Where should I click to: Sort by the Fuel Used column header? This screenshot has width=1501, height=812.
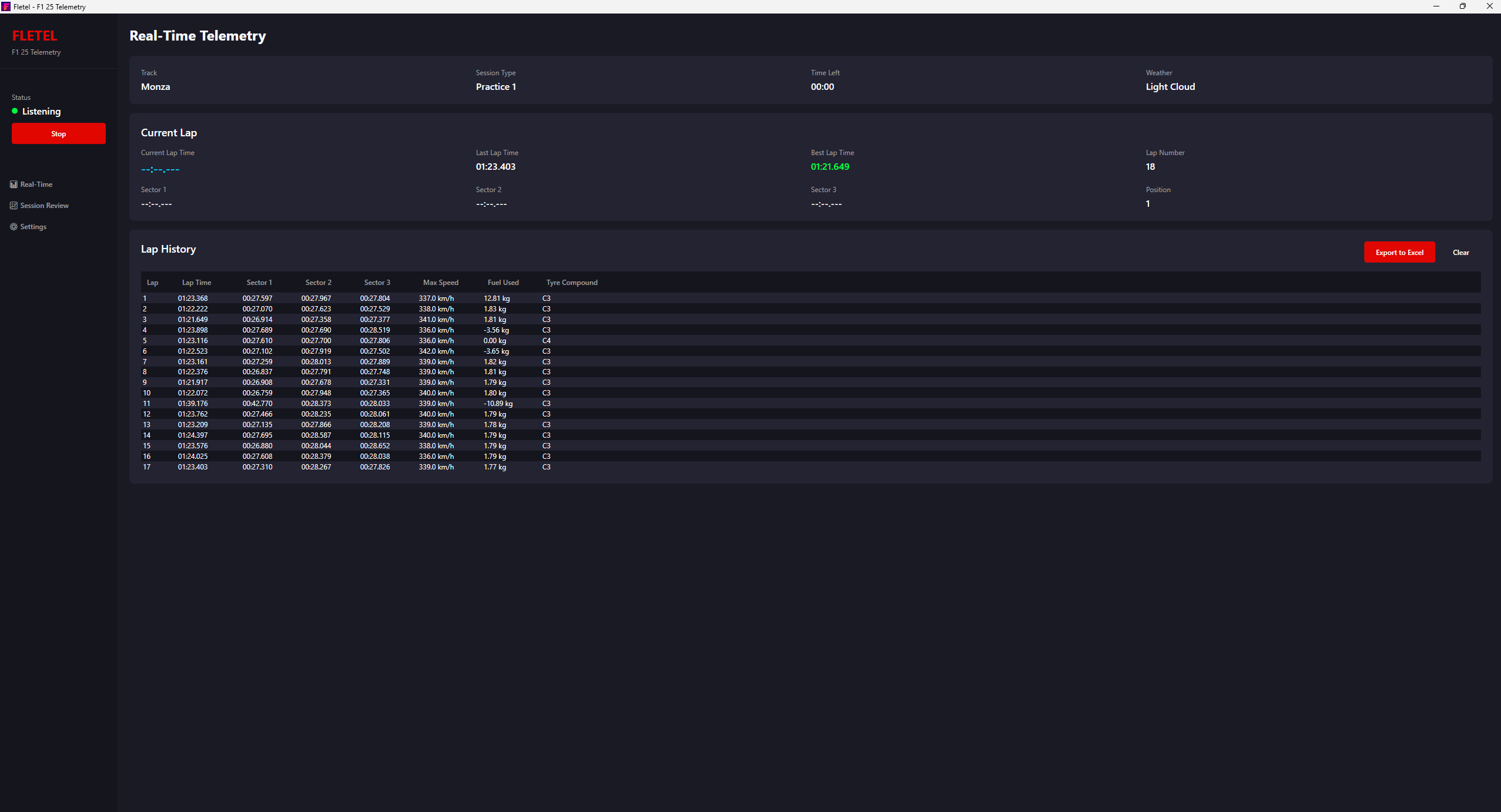click(502, 282)
